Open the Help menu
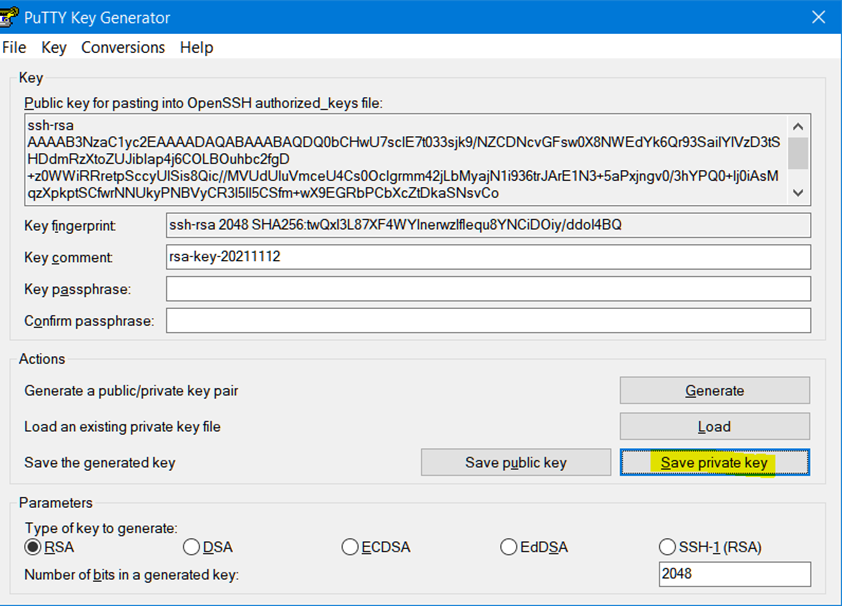The height and width of the screenshot is (606, 842). coord(197,47)
